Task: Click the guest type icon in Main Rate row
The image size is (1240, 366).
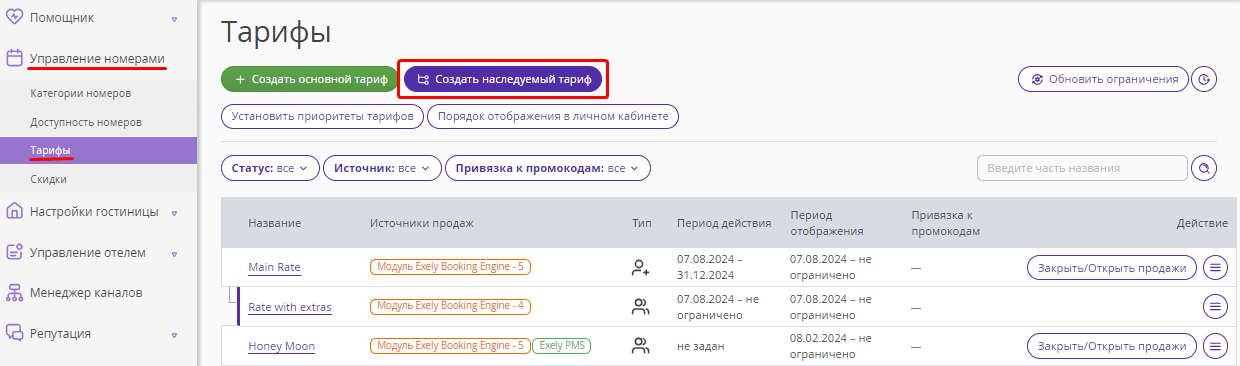Action: pyautogui.click(x=641, y=267)
